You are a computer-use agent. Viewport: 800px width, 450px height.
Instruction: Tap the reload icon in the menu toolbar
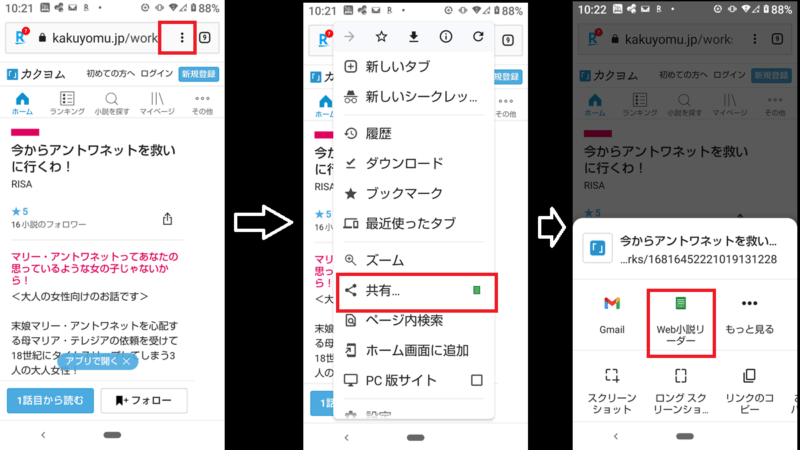click(x=478, y=37)
